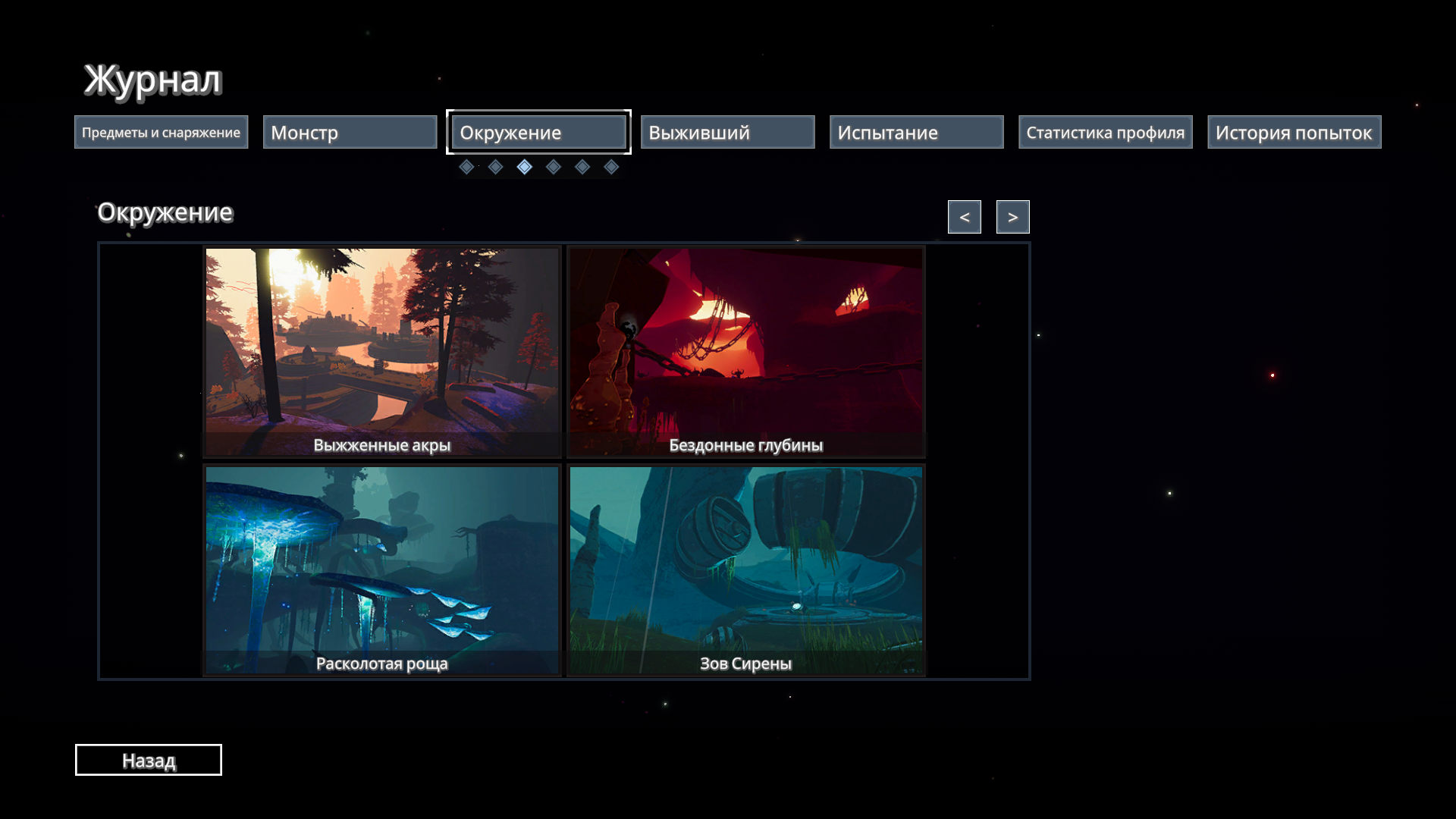Go to next page with > arrow
The height and width of the screenshot is (819, 1456).
tap(1012, 217)
